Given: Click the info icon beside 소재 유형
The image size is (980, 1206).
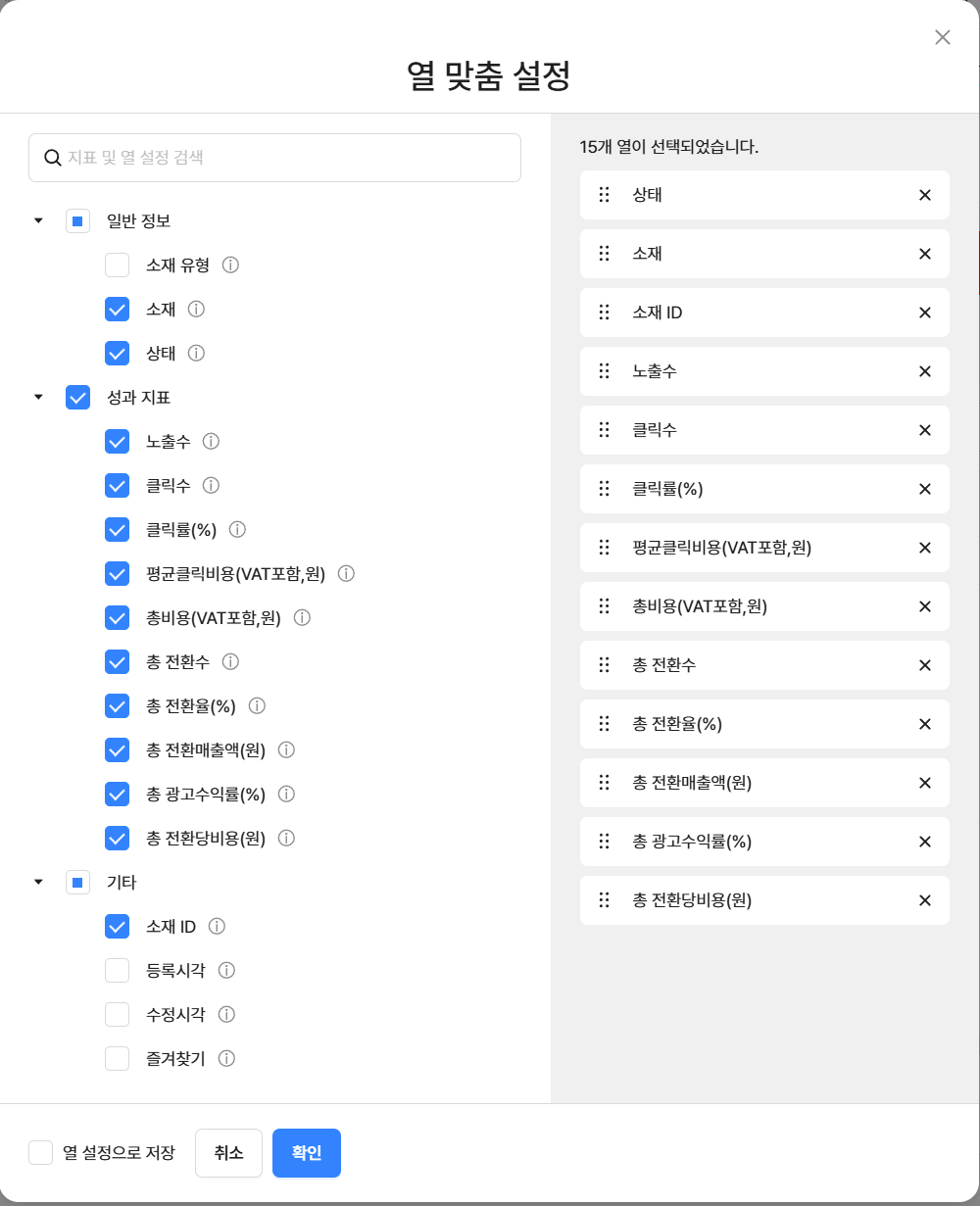Looking at the screenshot, I should tap(231, 265).
